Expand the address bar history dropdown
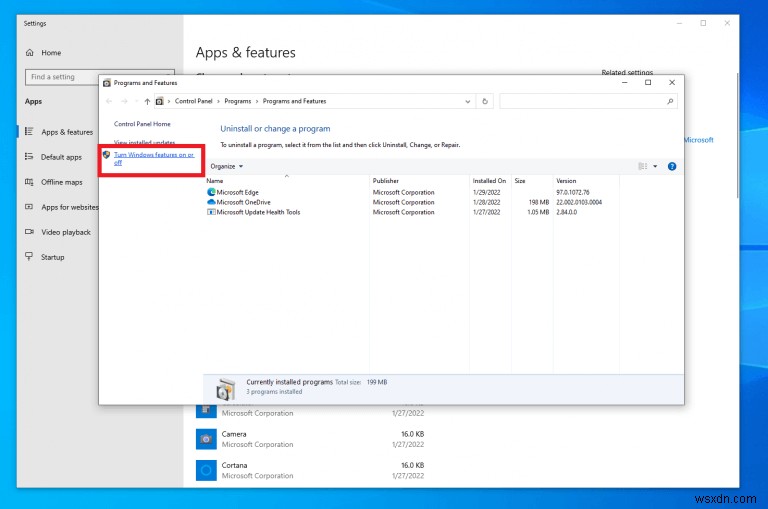The height and width of the screenshot is (509, 768). pyautogui.click(x=468, y=101)
